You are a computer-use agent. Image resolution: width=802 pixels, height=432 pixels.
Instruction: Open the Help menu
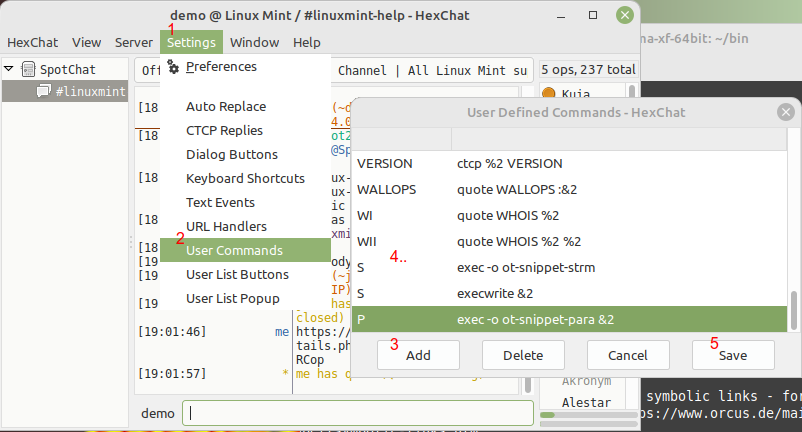pos(306,42)
